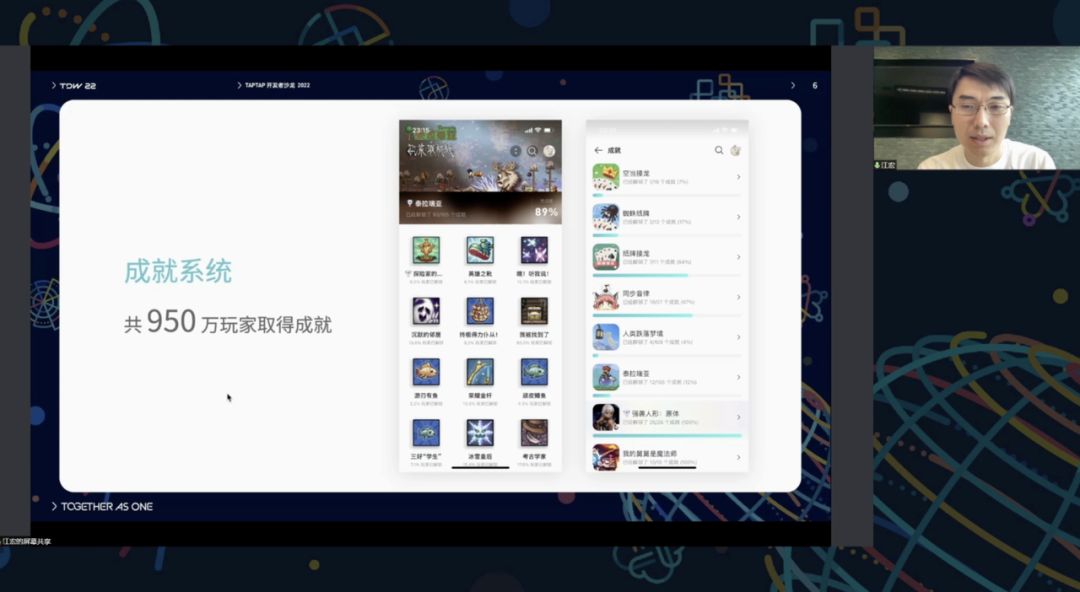Click the 同步音律 game title text
The image size is (1080, 592).
click(x=636, y=293)
